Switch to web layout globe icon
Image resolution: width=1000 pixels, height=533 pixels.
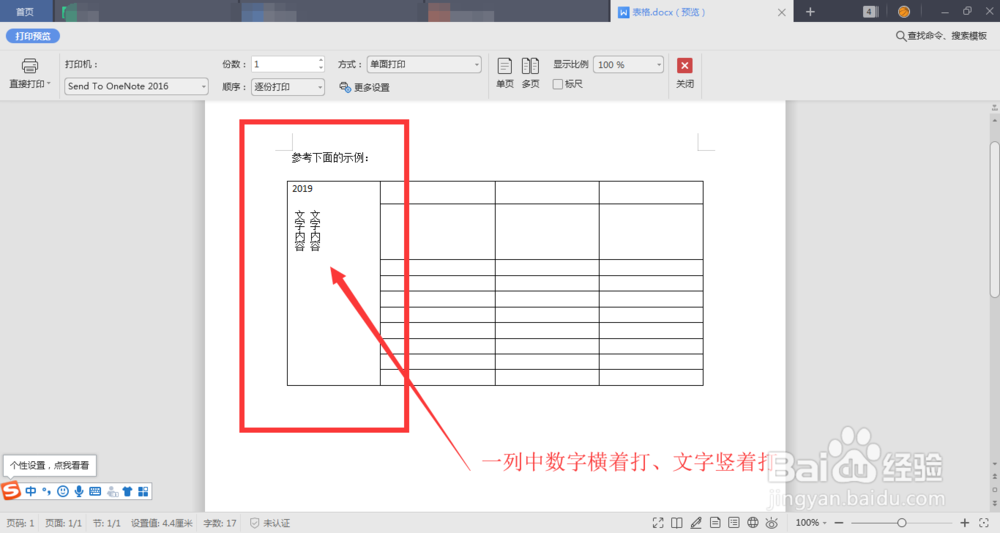753,523
